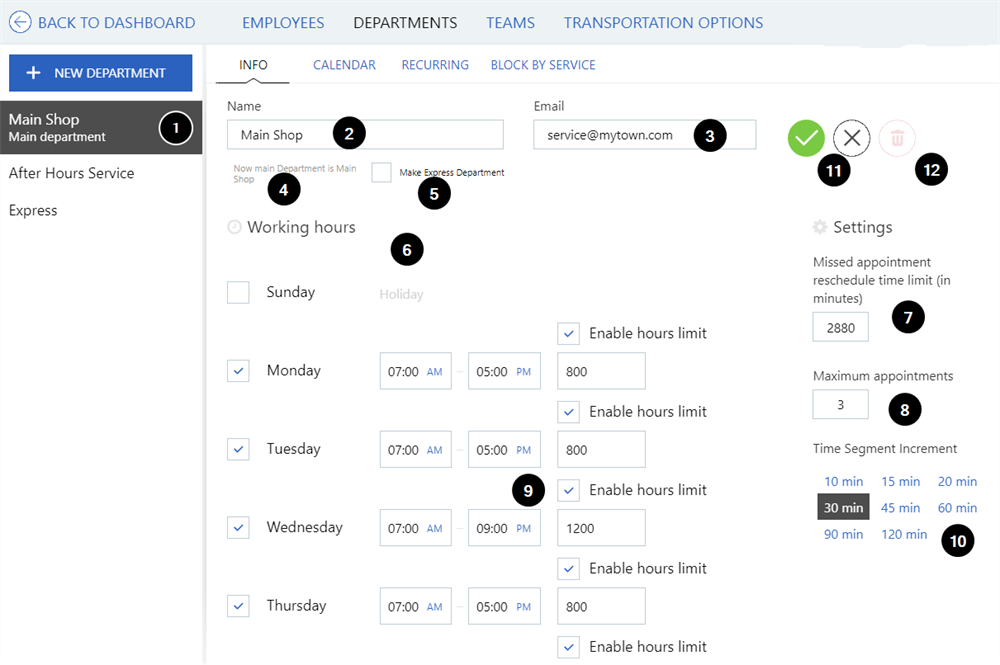Save department changes with the green checkmark icon

pyautogui.click(x=806, y=138)
